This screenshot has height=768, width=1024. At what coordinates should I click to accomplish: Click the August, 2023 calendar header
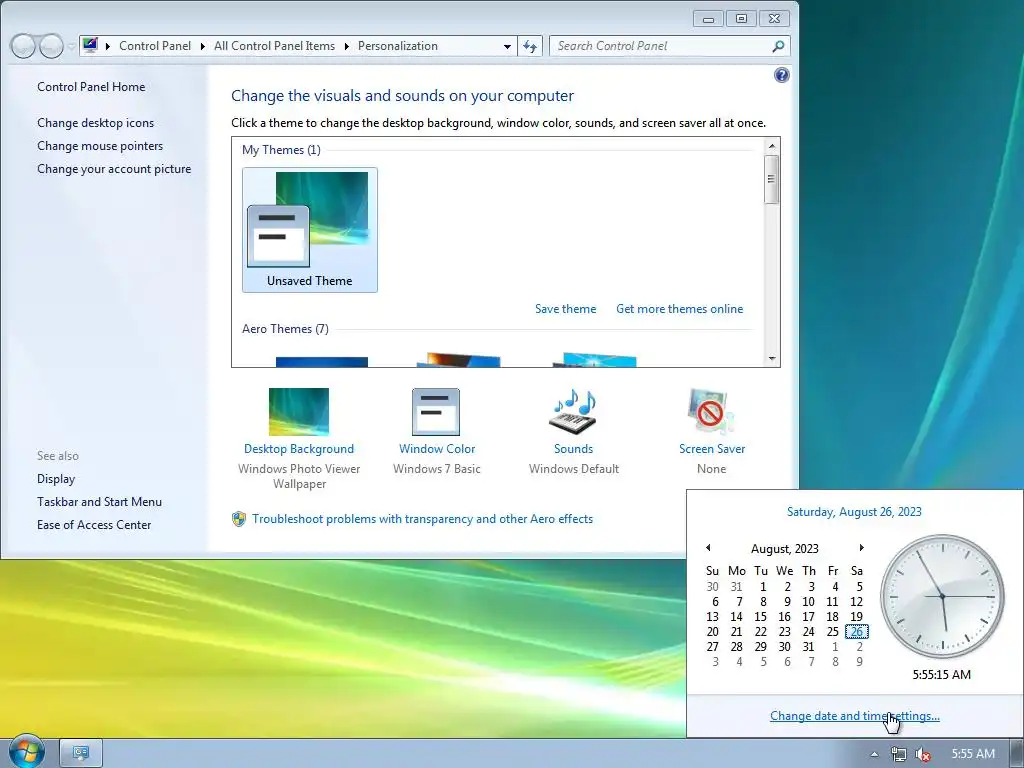(x=784, y=549)
